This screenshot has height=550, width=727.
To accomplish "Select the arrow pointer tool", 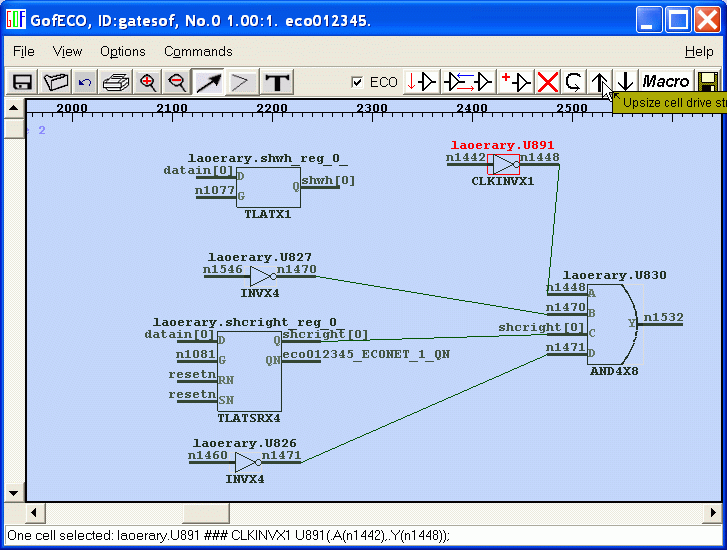I will point(209,82).
